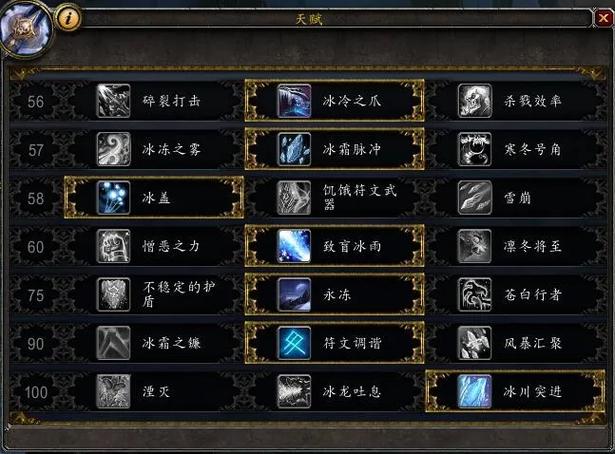Click the 饥饿符文武器 talent icon
Screen dimensions: 615x454
click(x=294, y=198)
